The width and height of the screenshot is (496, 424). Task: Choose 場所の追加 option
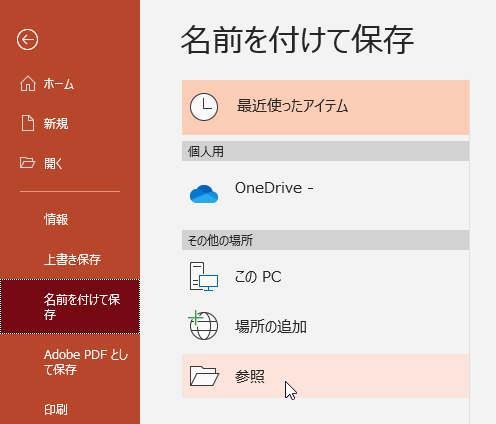325,326
